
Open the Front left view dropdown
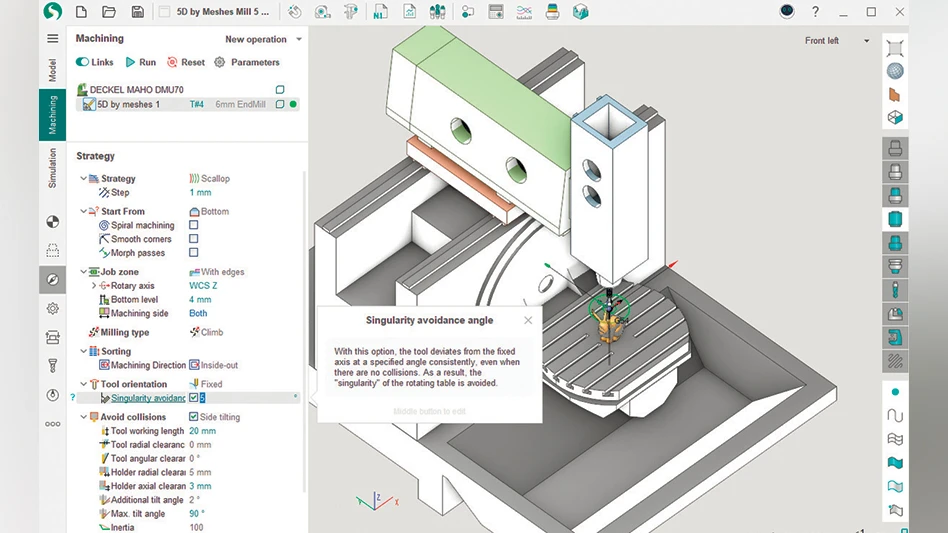coord(829,41)
